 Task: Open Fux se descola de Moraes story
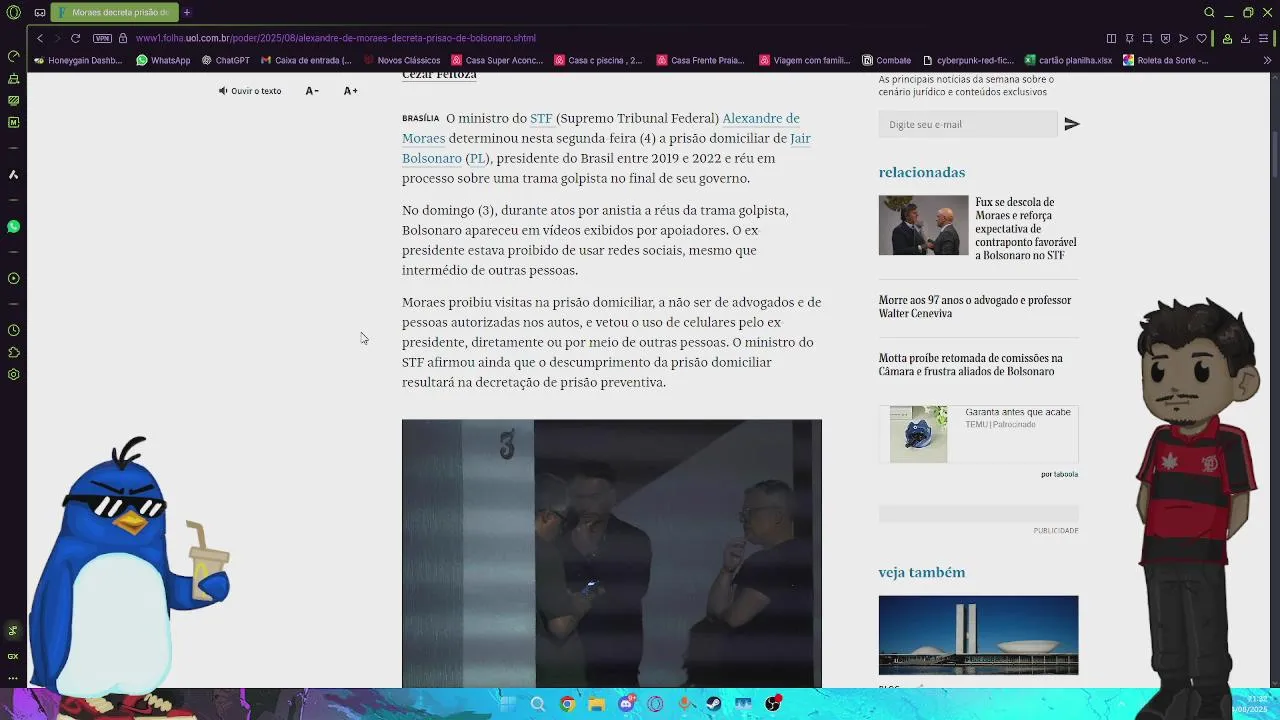(x=1026, y=229)
